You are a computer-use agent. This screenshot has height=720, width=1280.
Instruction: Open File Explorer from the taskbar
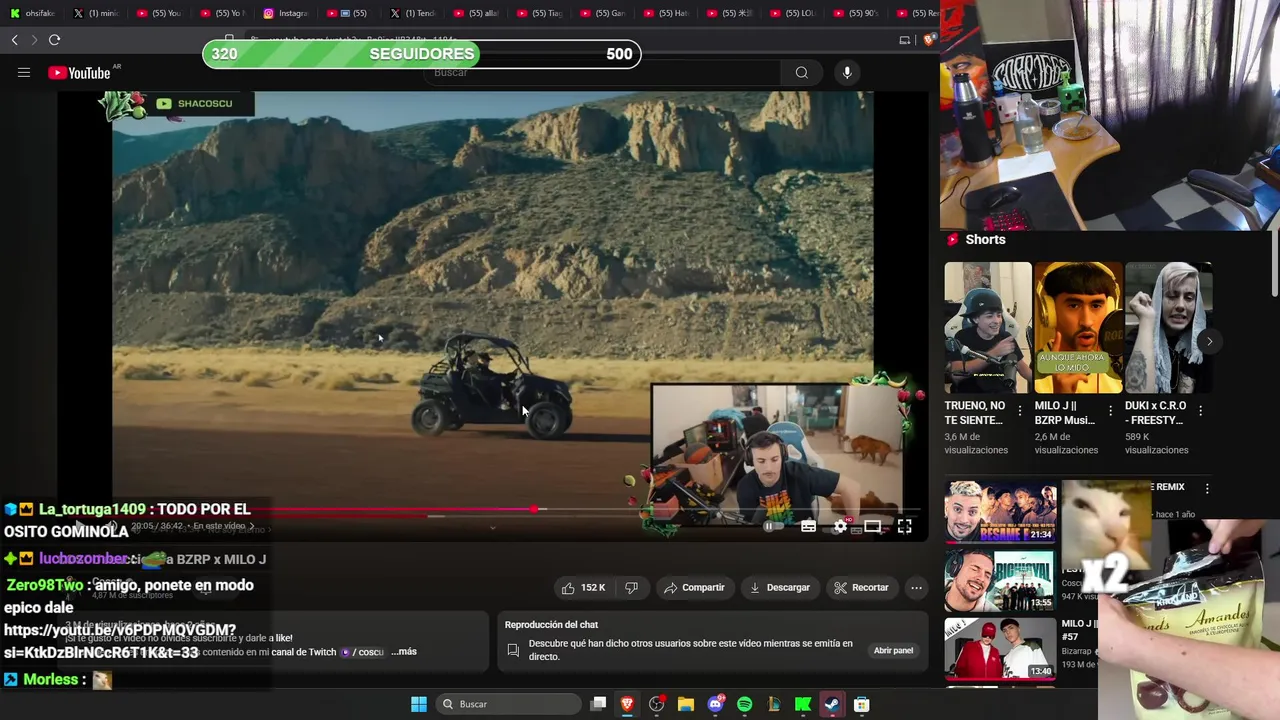coord(685,704)
